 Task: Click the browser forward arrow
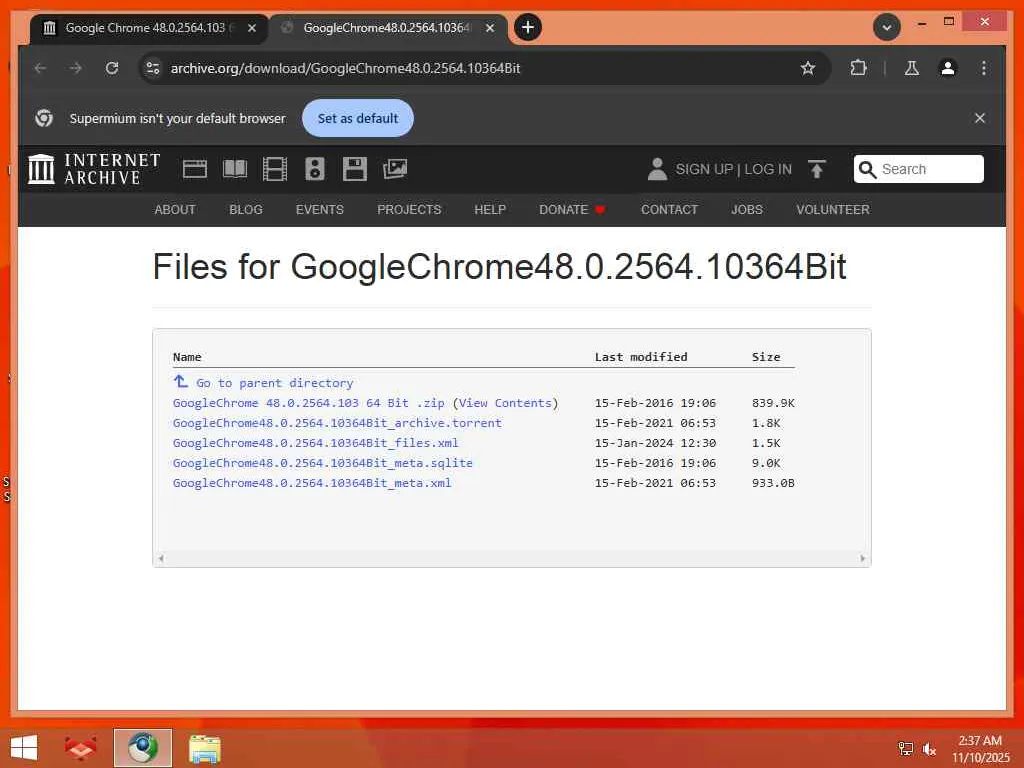coord(76,68)
